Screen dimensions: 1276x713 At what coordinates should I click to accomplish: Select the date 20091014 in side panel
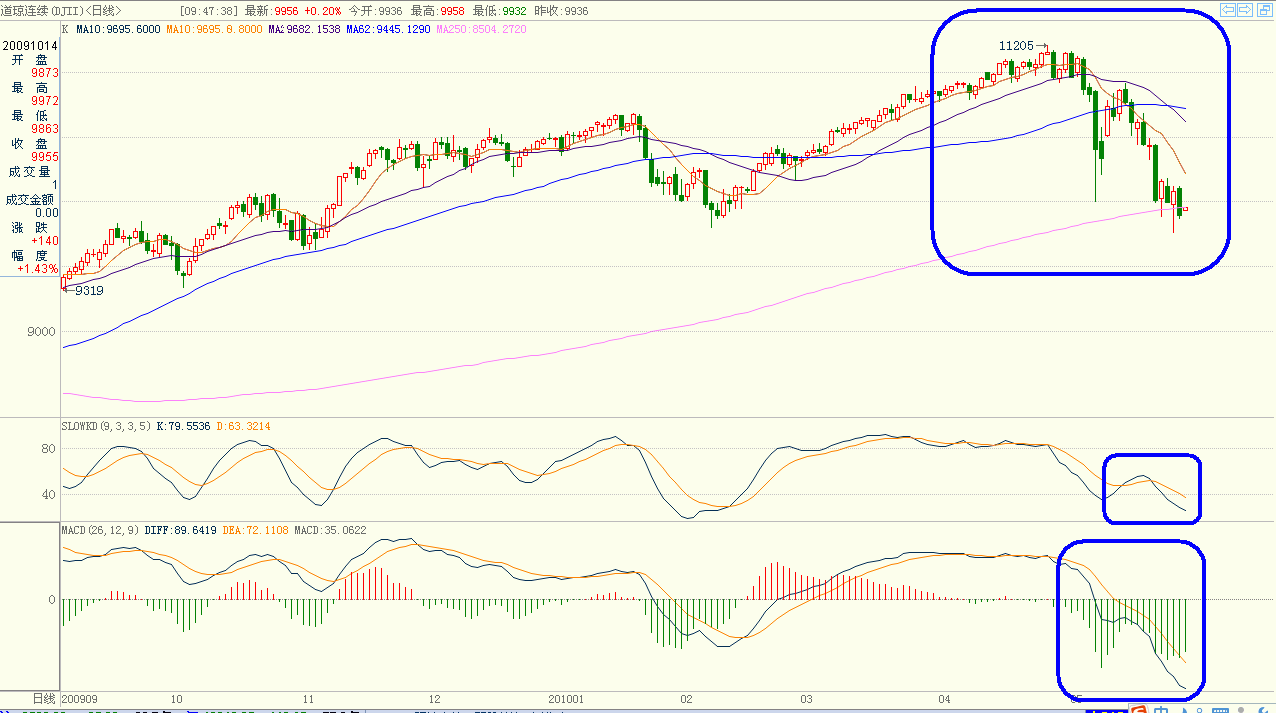30,45
